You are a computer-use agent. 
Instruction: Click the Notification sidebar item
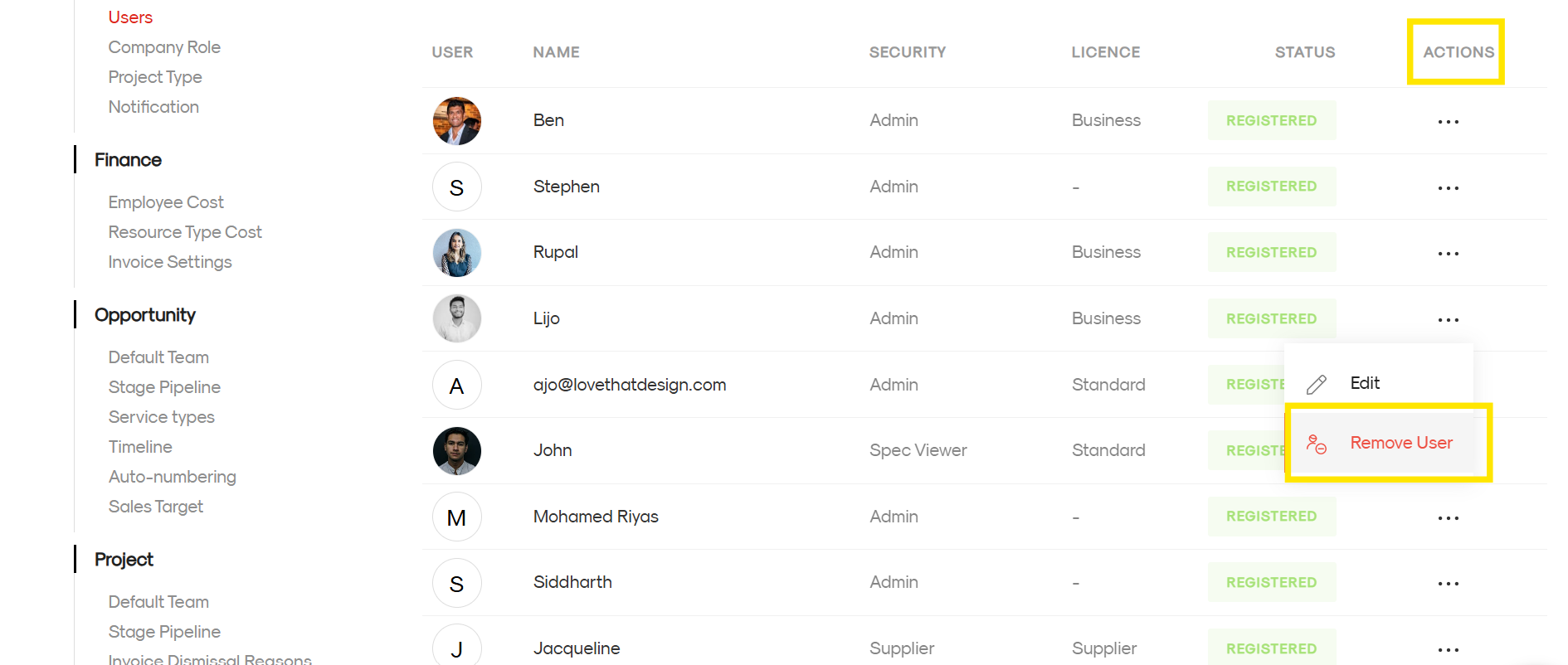(x=153, y=107)
